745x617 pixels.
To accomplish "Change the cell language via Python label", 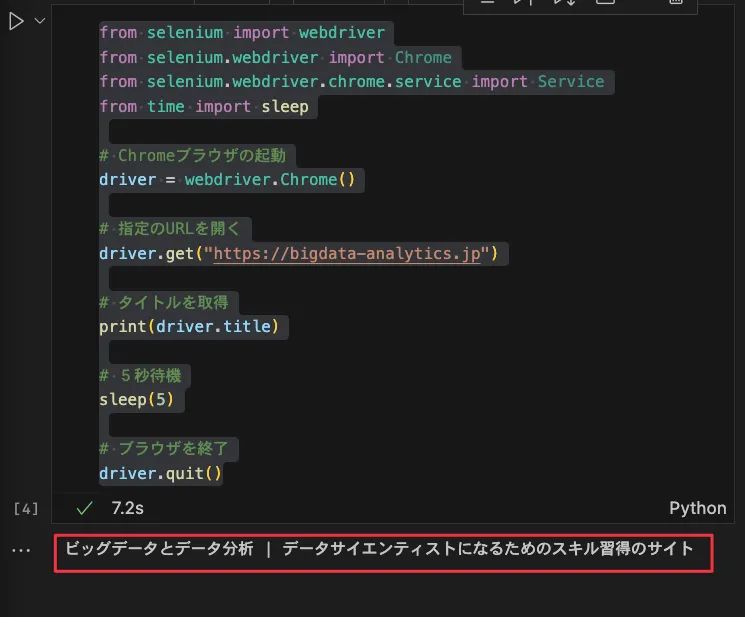I will pos(697,508).
